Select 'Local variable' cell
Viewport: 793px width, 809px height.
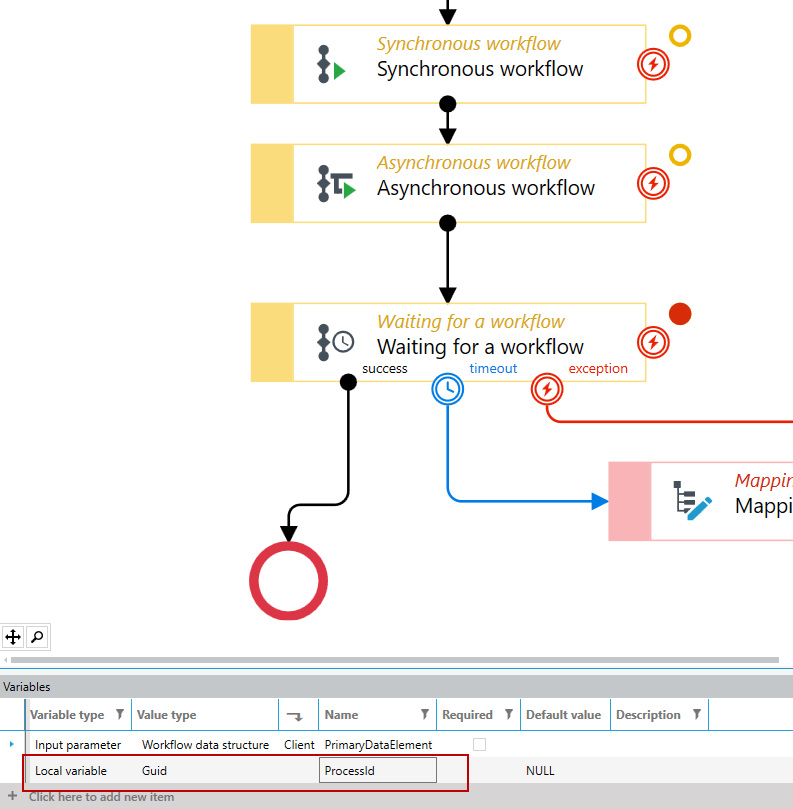click(71, 771)
